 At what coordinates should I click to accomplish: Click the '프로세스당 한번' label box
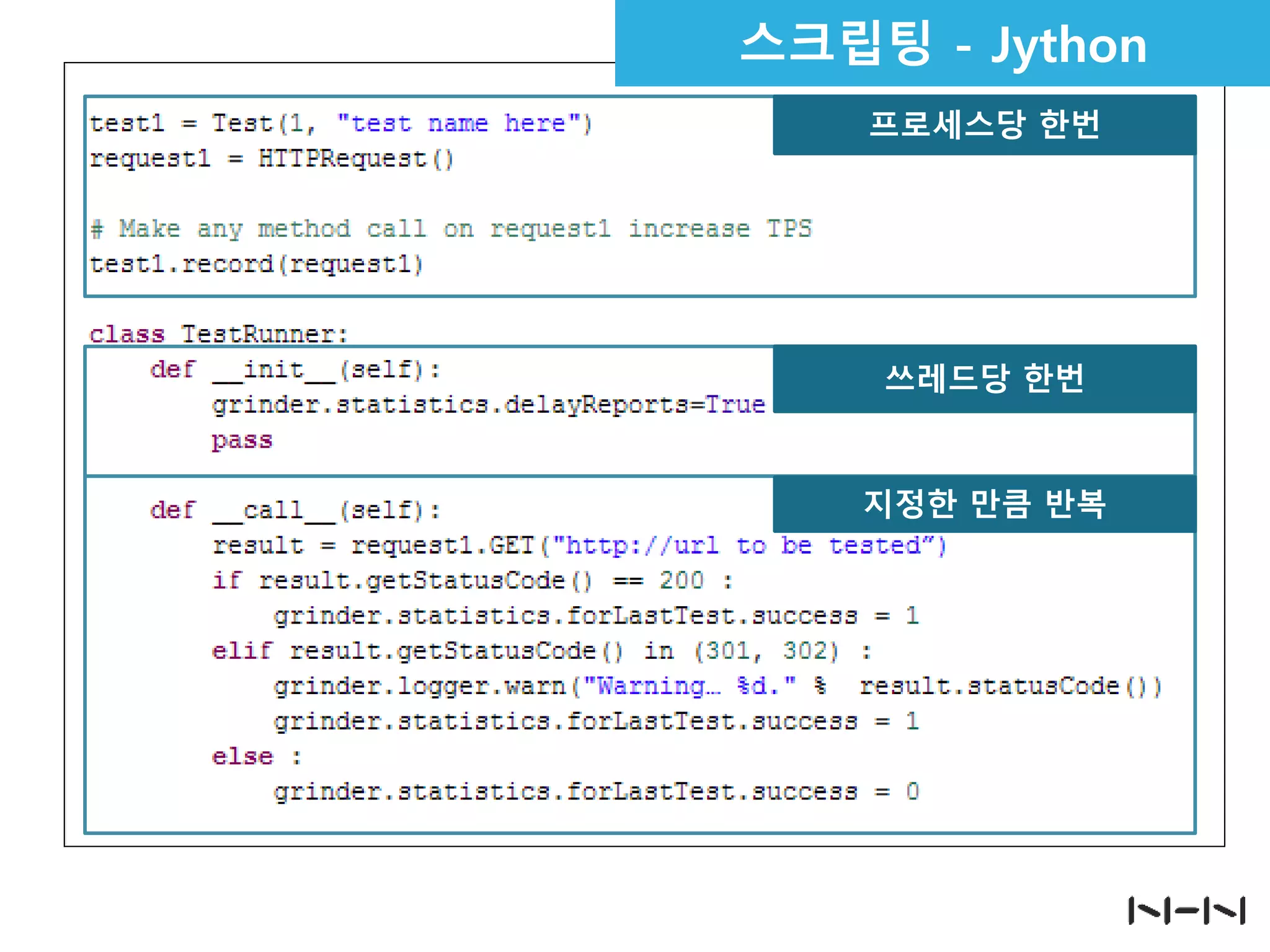point(984,125)
